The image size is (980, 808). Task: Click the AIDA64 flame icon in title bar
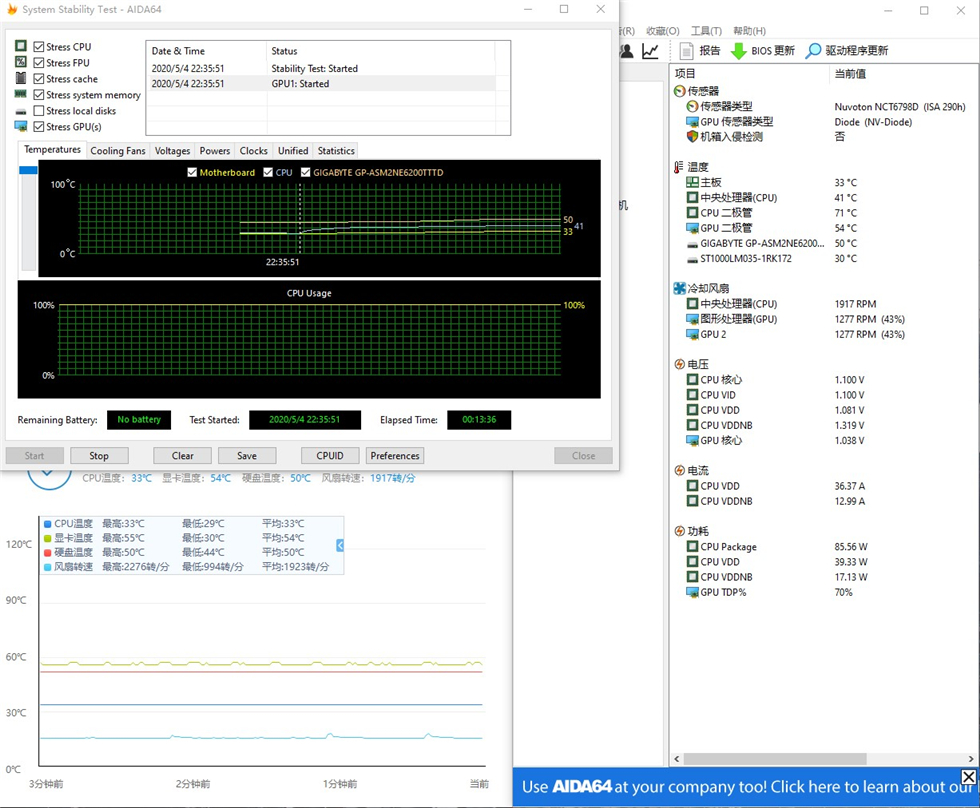tap(11, 10)
